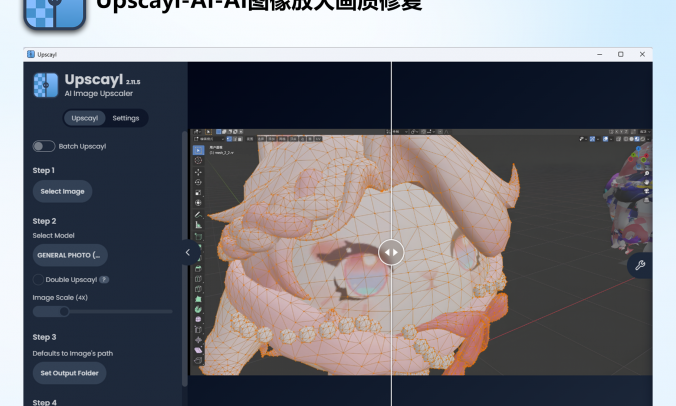
Task: Toggle the Batch Upscayl switch
Action: 44,146
